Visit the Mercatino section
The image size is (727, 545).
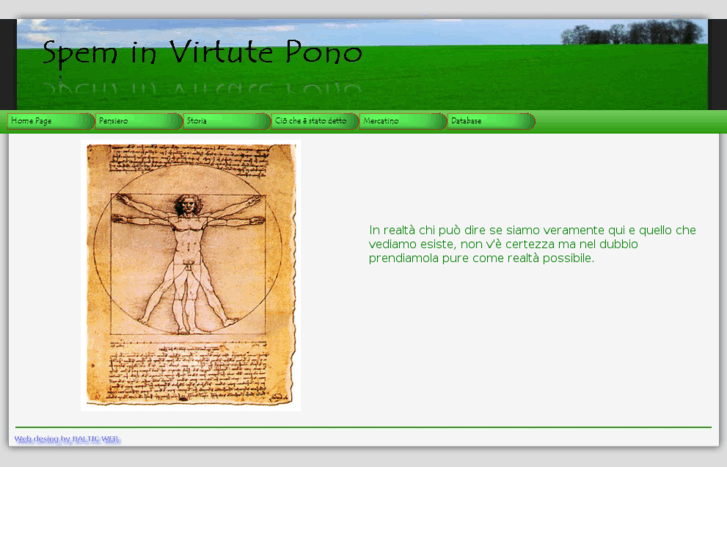403,122
